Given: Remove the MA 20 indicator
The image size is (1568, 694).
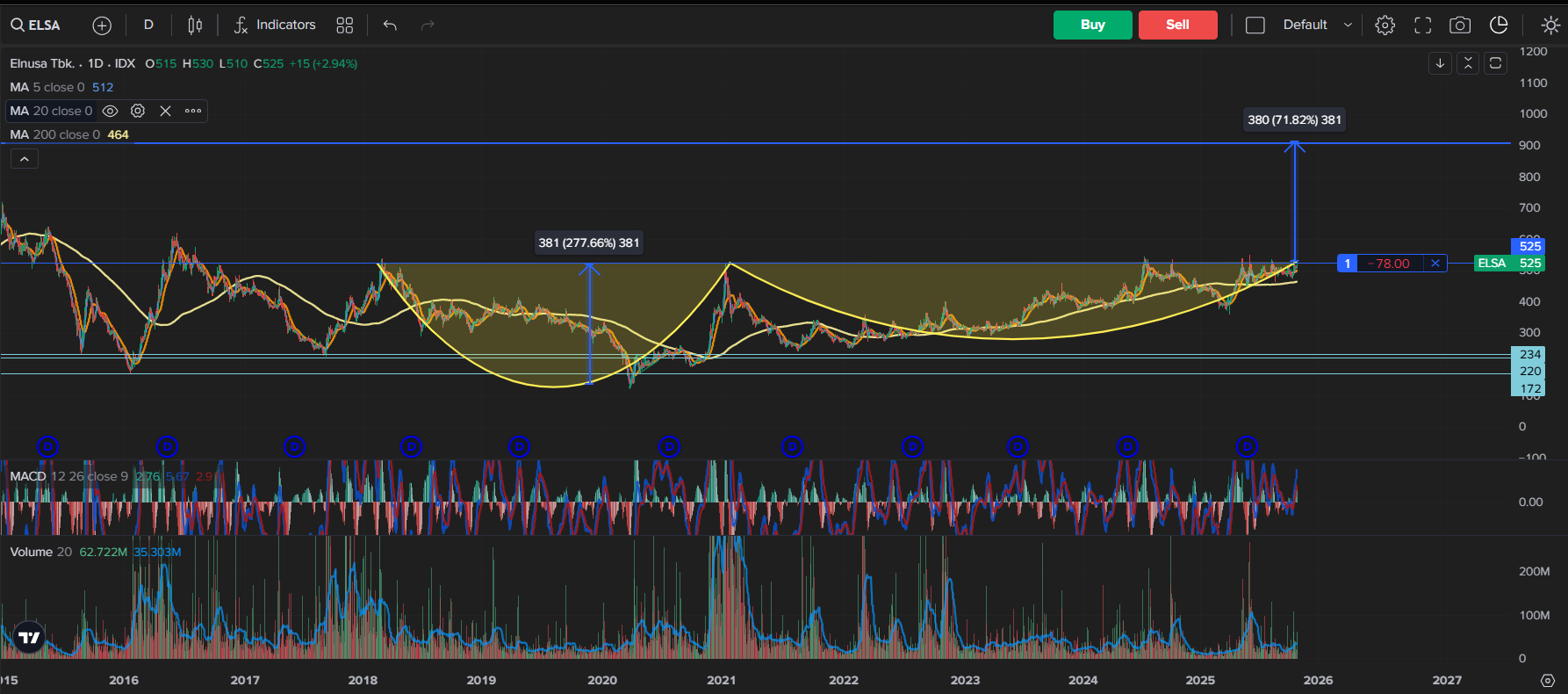Looking at the screenshot, I should tap(165, 111).
